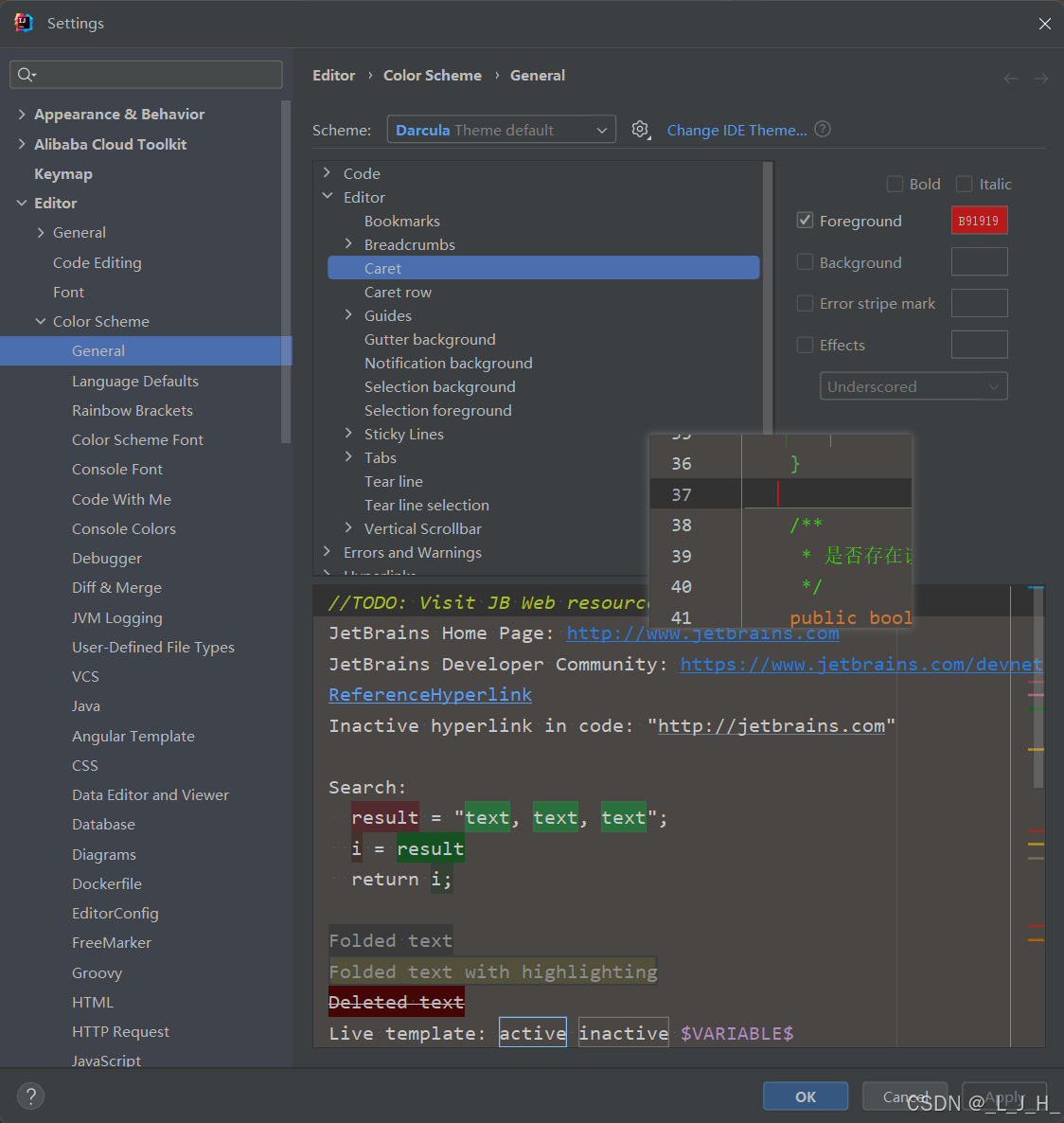Expand the Guides node
The image size is (1064, 1123).
coord(348,314)
